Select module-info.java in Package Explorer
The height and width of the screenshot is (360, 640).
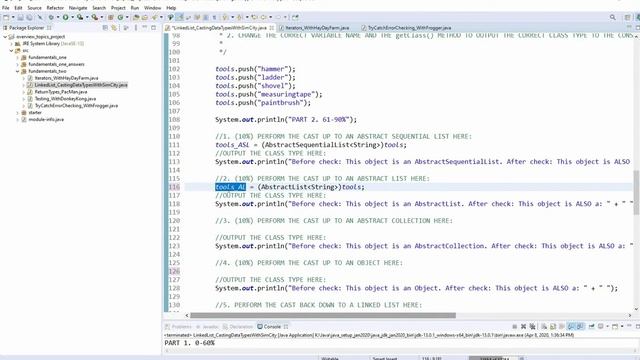coord(46,120)
